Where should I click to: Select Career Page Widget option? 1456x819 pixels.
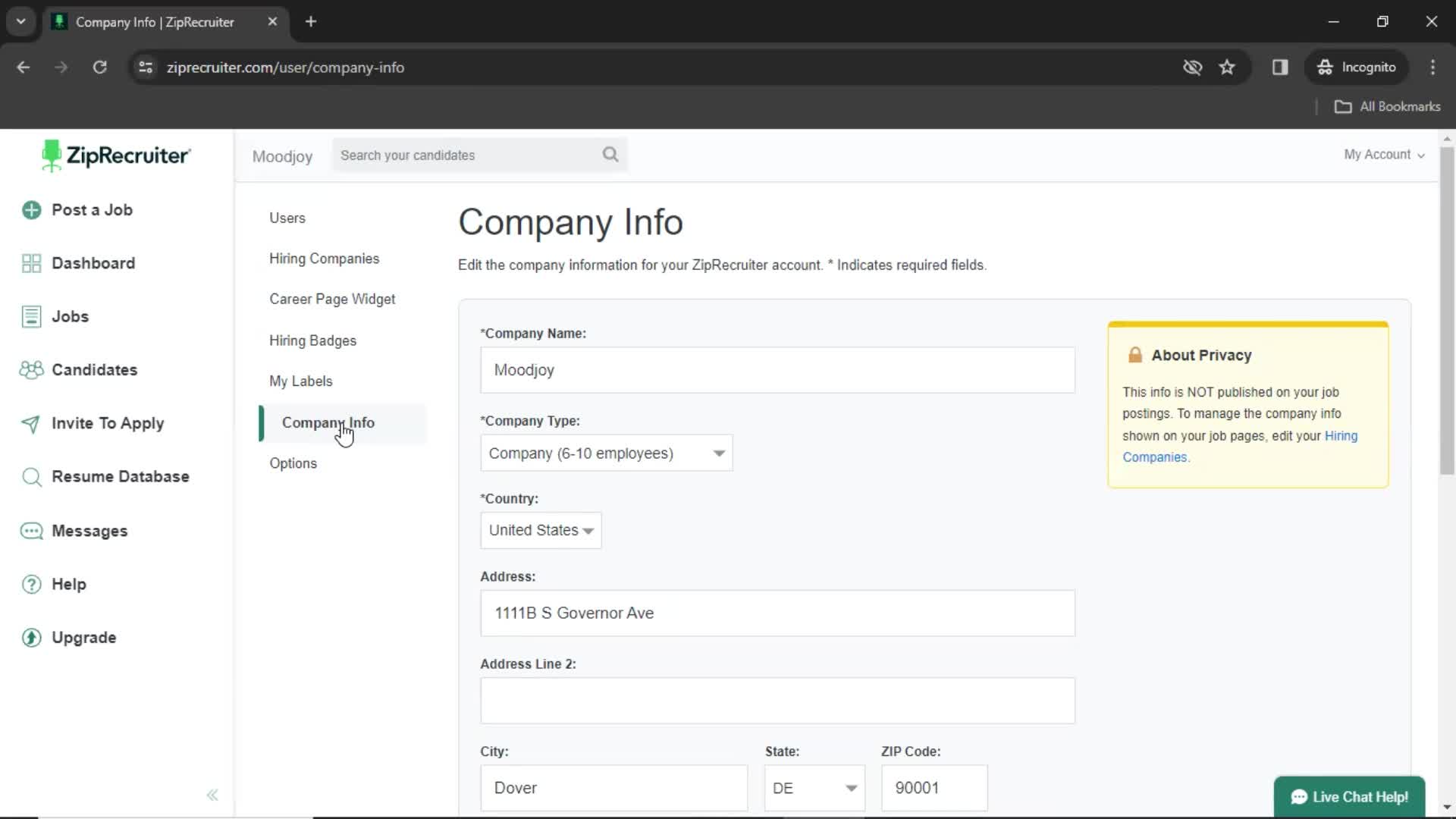tap(332, 299)
